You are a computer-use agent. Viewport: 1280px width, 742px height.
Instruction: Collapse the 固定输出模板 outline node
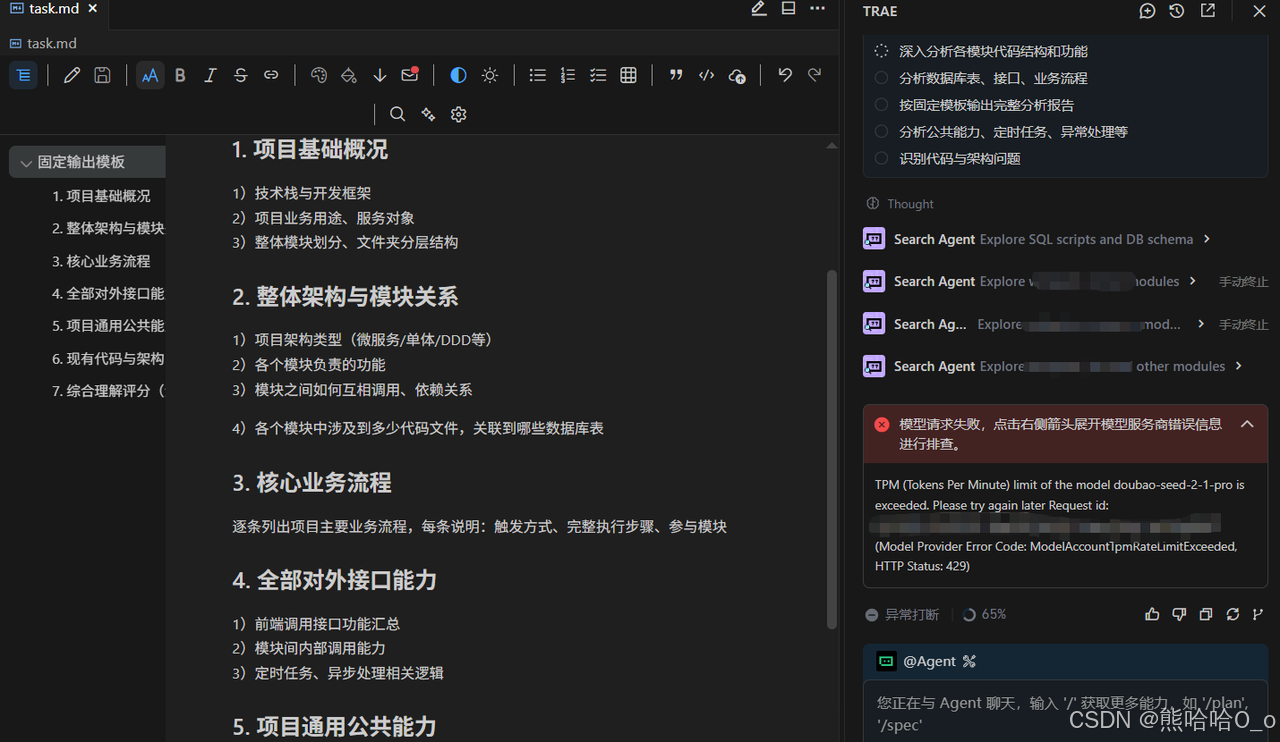click(24, 162)
